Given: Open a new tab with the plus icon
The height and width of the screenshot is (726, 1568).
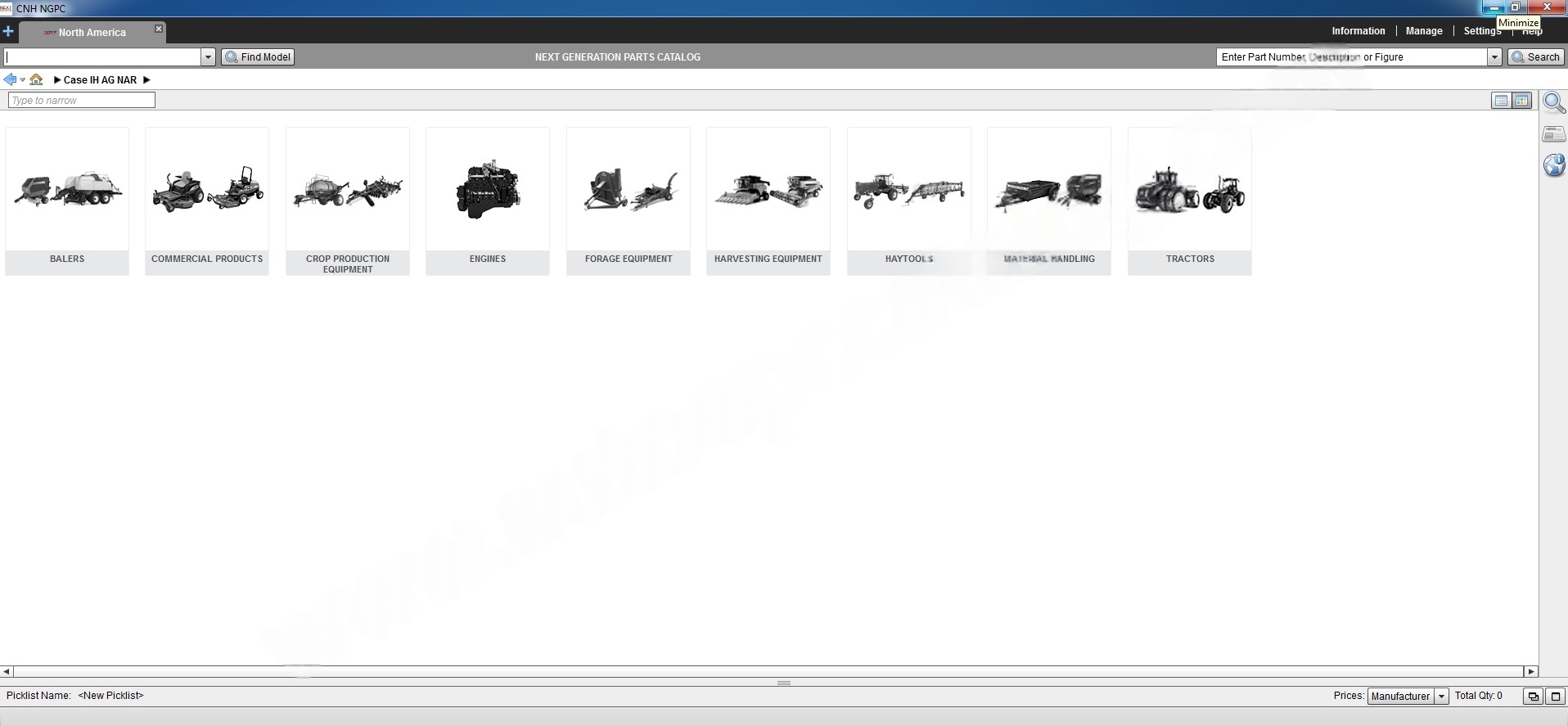Looking at the screenshot, I should (x=8, y=32).
